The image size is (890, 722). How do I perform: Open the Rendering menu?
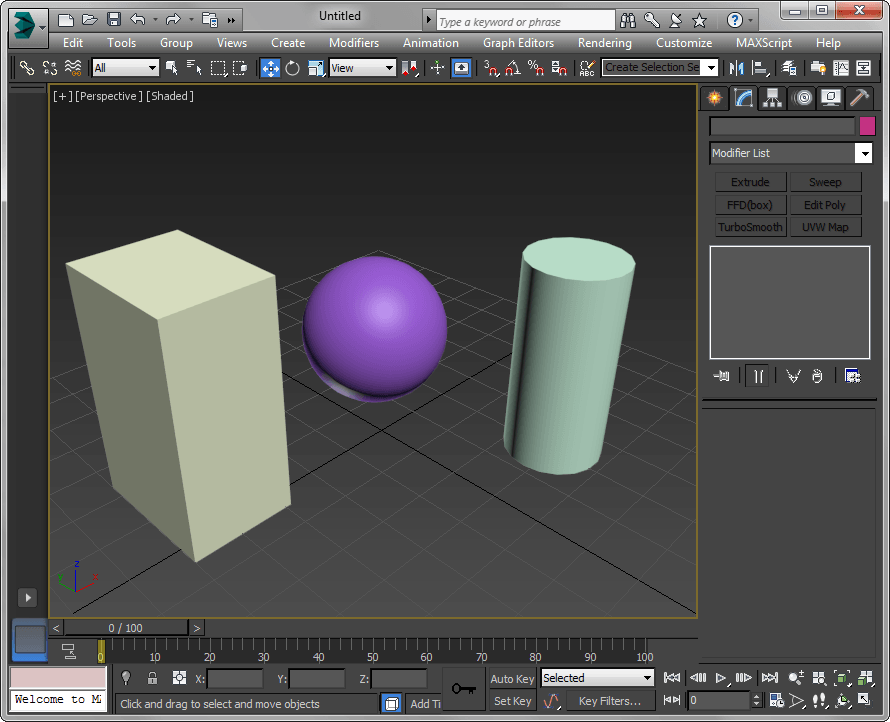click(604, 43)
